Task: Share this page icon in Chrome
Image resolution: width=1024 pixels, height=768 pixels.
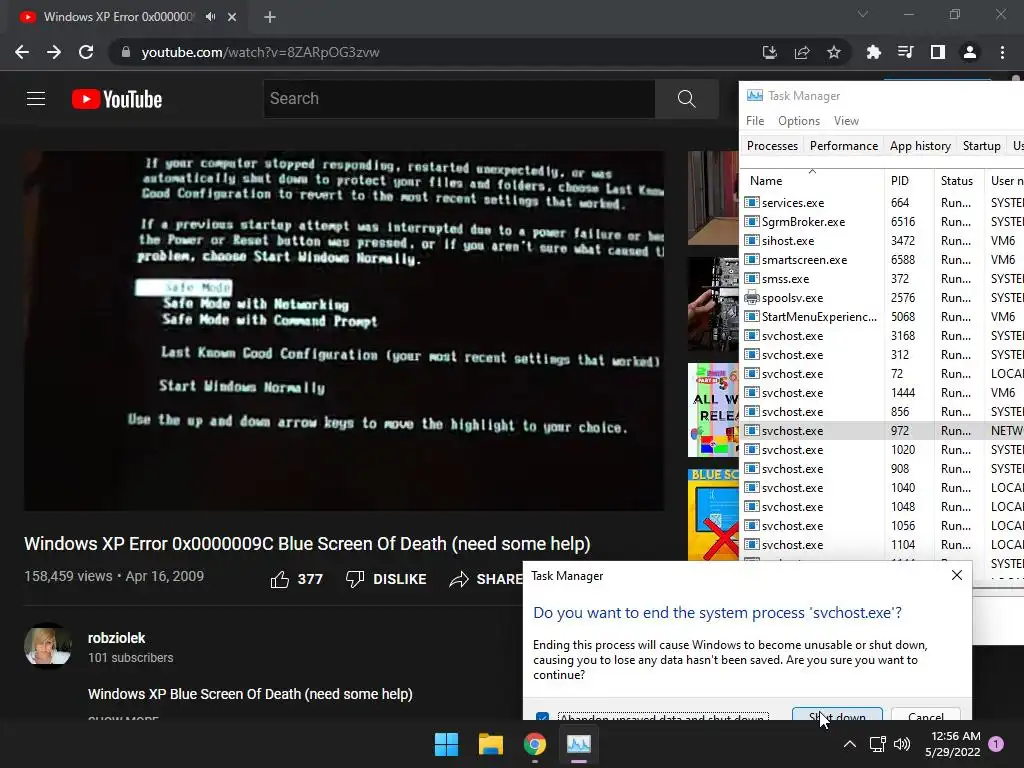Action: click(x=802, y=52)
